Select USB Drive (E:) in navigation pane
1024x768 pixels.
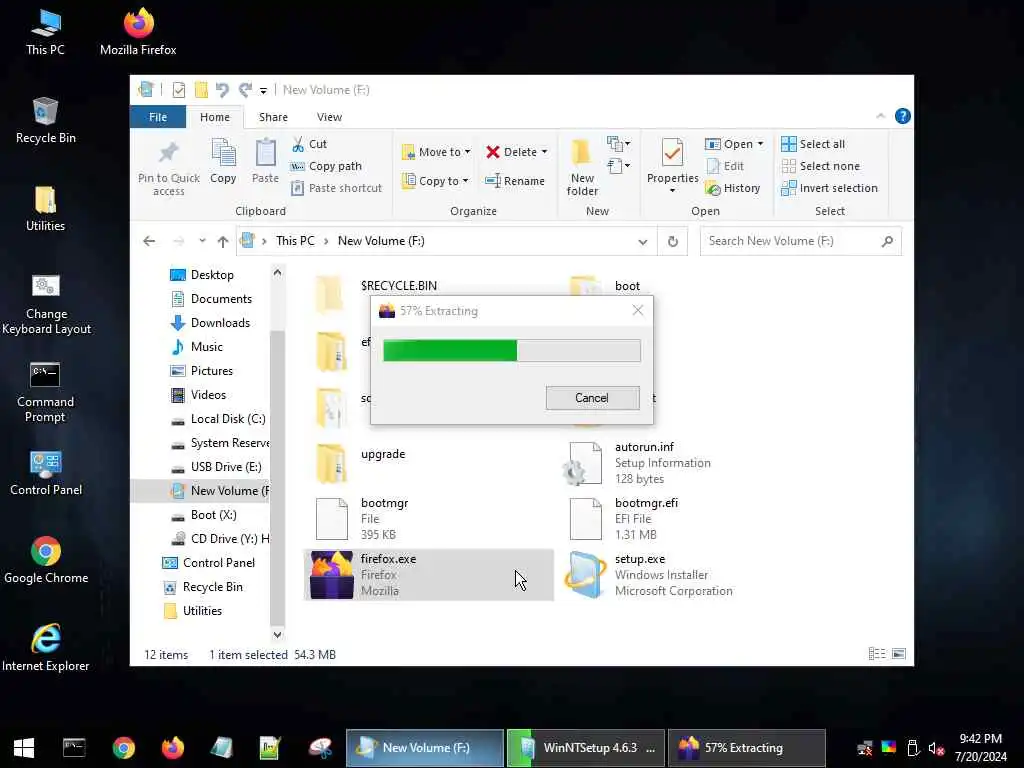coord(217,467)
